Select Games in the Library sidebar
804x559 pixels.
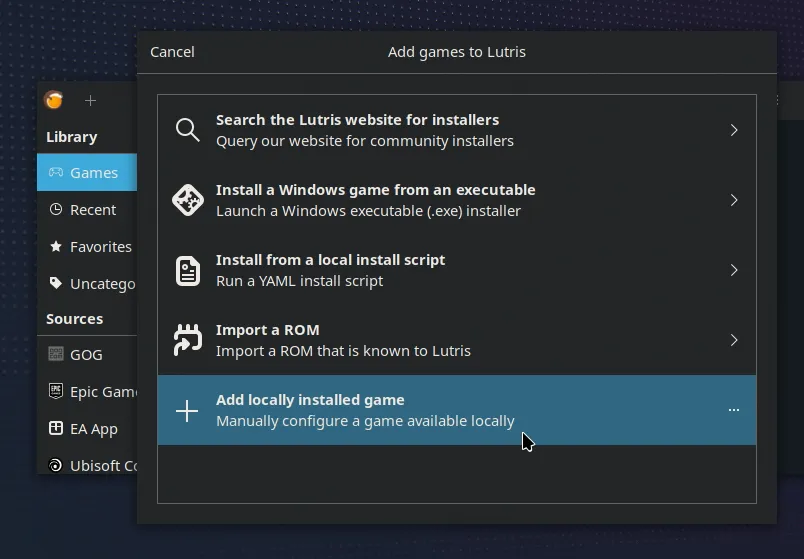click(87, 172)
